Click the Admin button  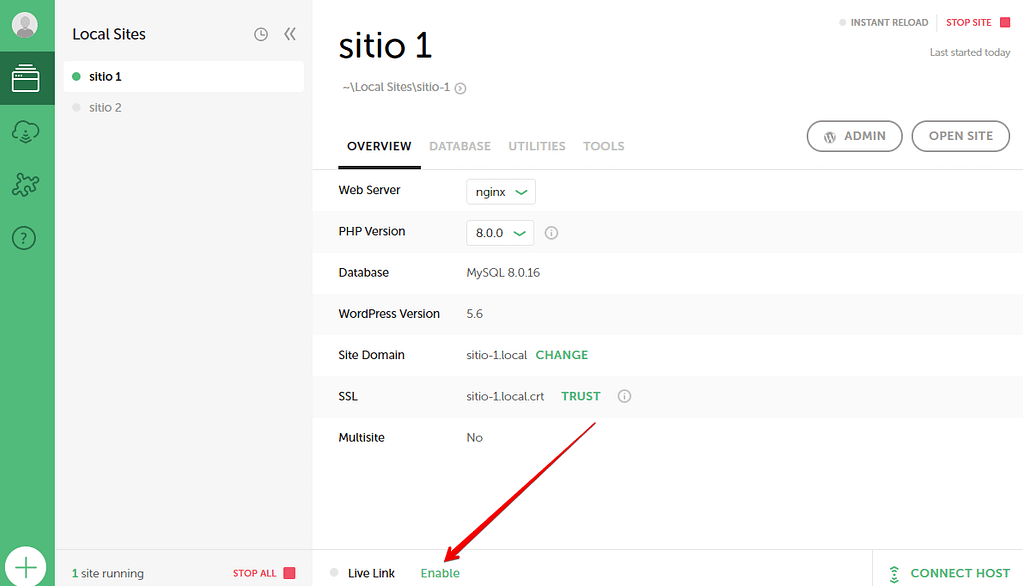855,136
